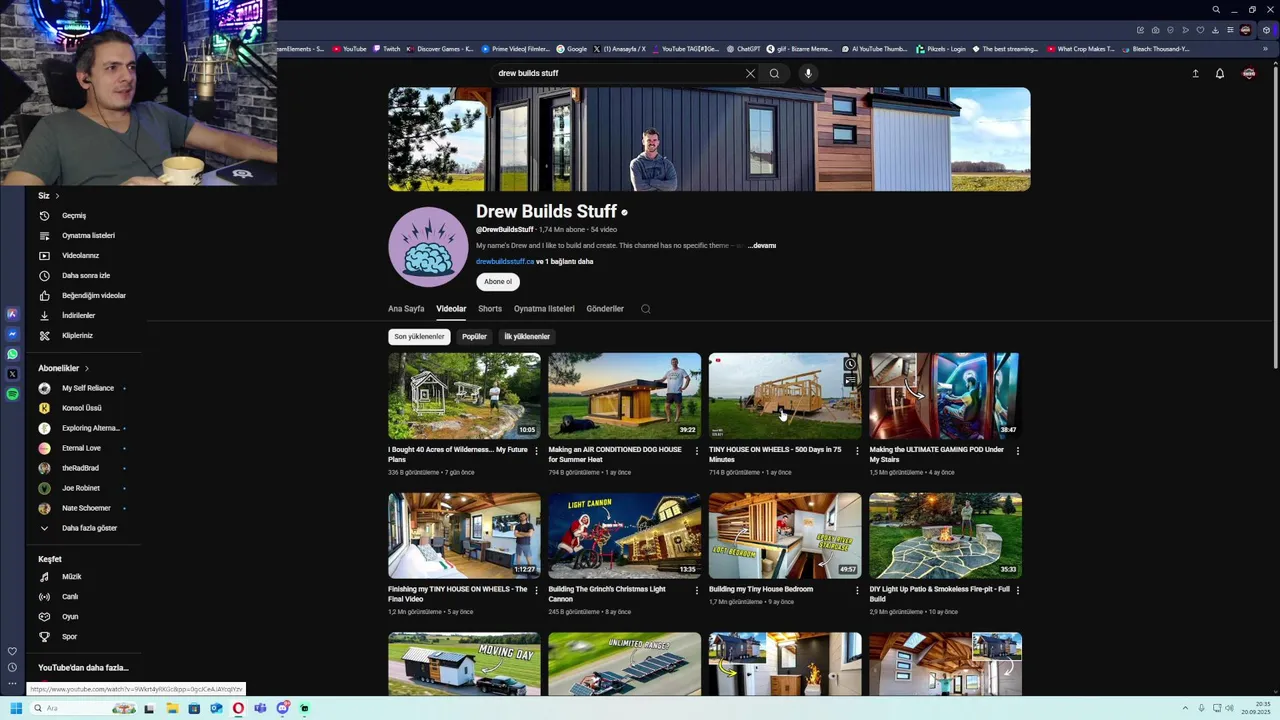Viewport: 1280px width, 720px height.
Task: Switch to the Ana Sayfa channel tab
Action: click(406, 309)
